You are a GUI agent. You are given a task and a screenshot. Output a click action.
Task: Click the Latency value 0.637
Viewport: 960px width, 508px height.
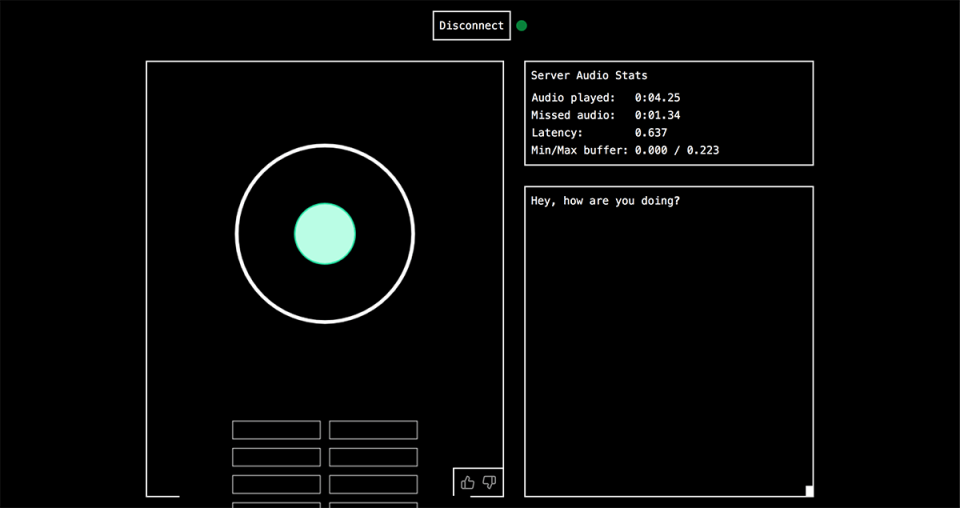(650, 133)
